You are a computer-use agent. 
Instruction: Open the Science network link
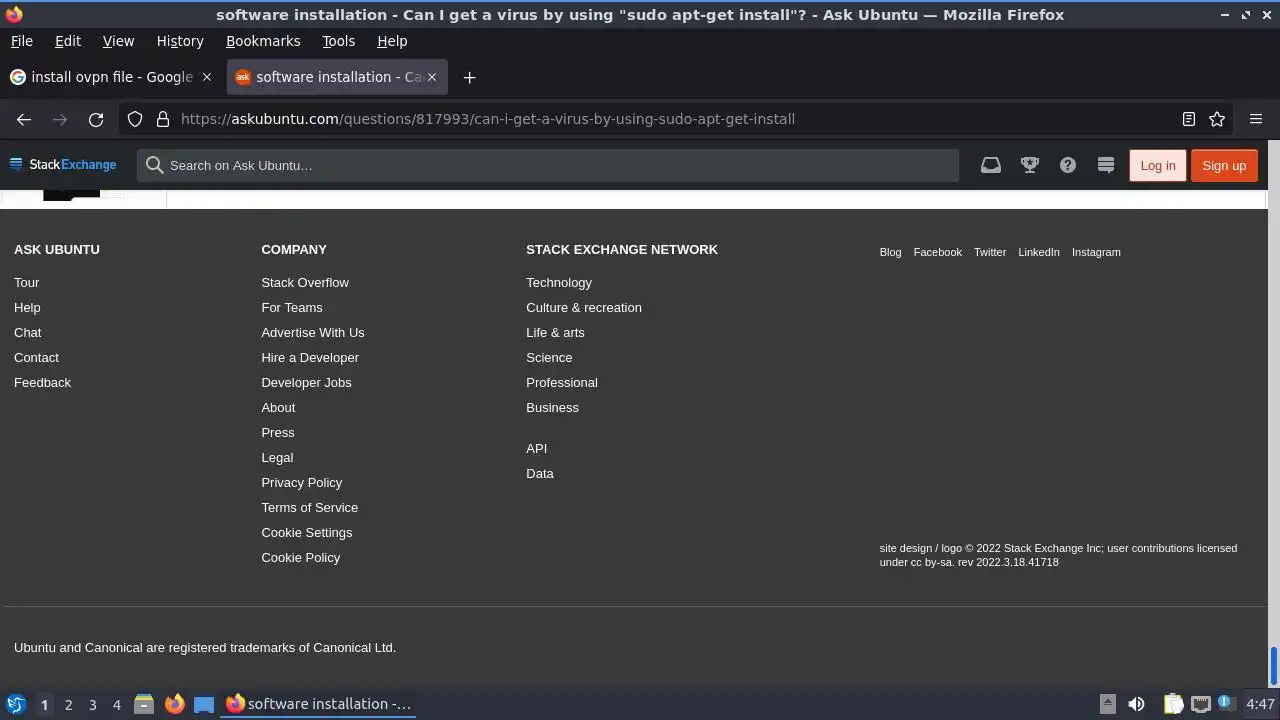coord(549,358)
